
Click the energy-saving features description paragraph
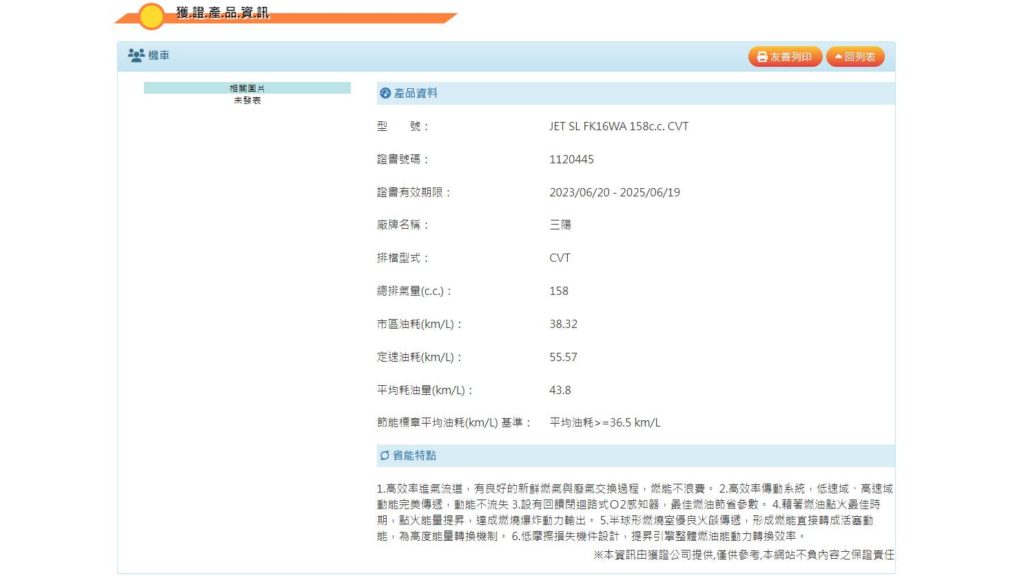point(635,513)
